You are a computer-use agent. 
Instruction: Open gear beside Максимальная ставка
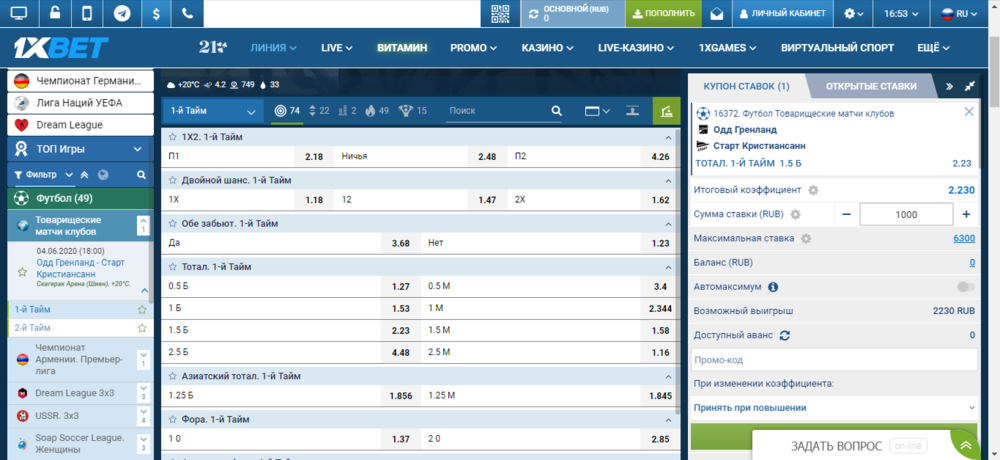point(806,239)
